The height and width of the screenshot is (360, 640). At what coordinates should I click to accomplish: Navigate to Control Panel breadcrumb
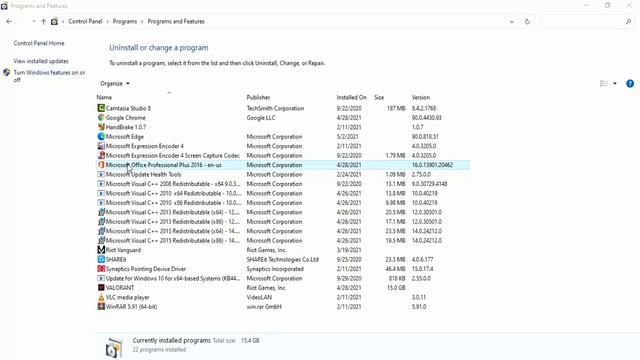point(85,22)
